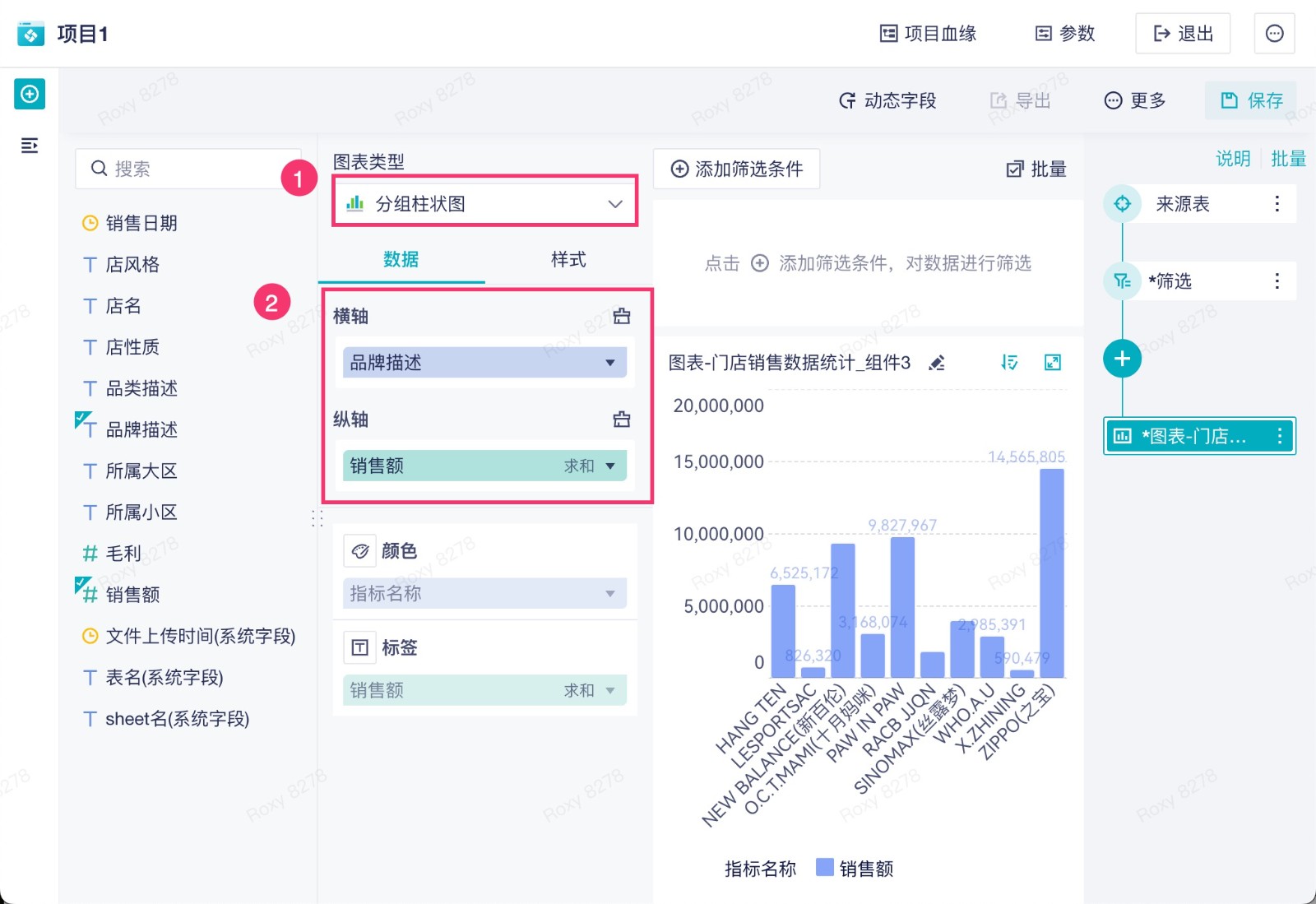
Task: Click the green add-plus sidebar icon
Action: point(30,94)
